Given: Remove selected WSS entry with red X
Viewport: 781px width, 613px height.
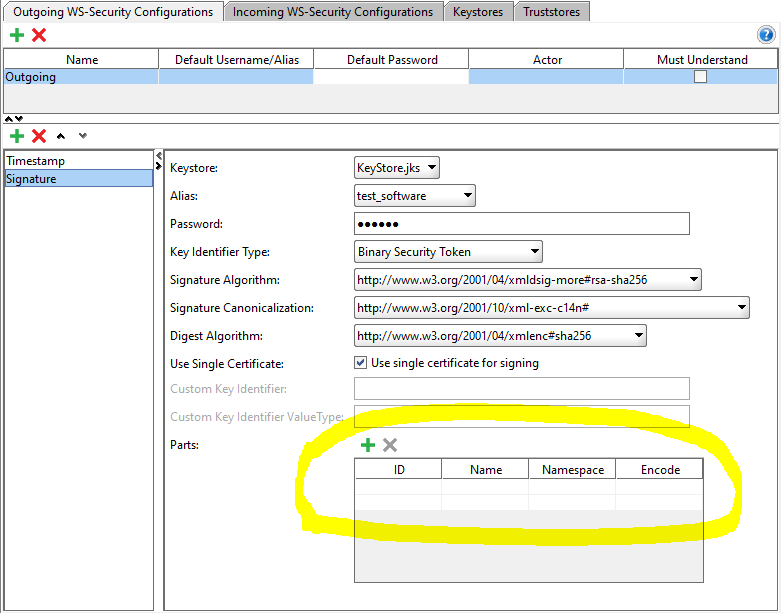Looking at the screenshot, I should (x=39, y=135).
